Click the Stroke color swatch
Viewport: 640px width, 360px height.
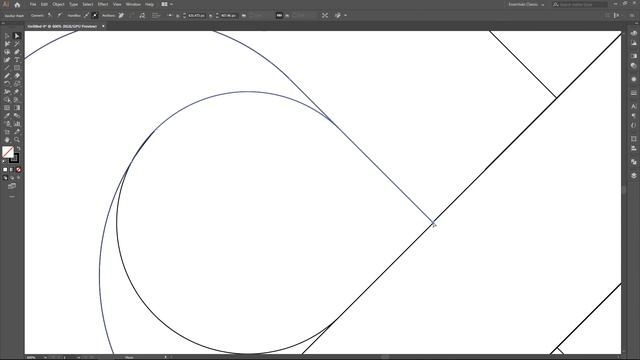14,158
